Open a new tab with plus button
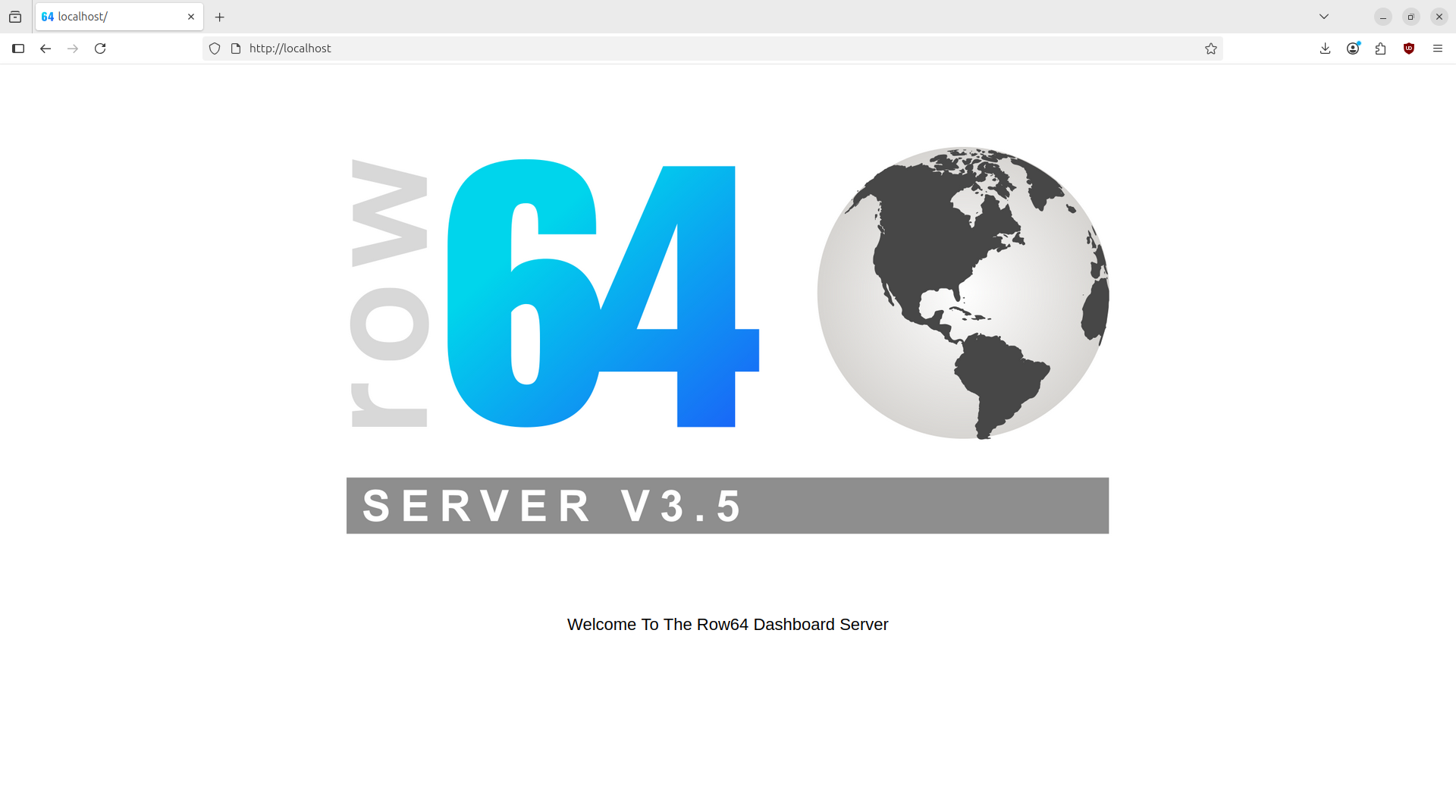 click(x=220, y=17)
